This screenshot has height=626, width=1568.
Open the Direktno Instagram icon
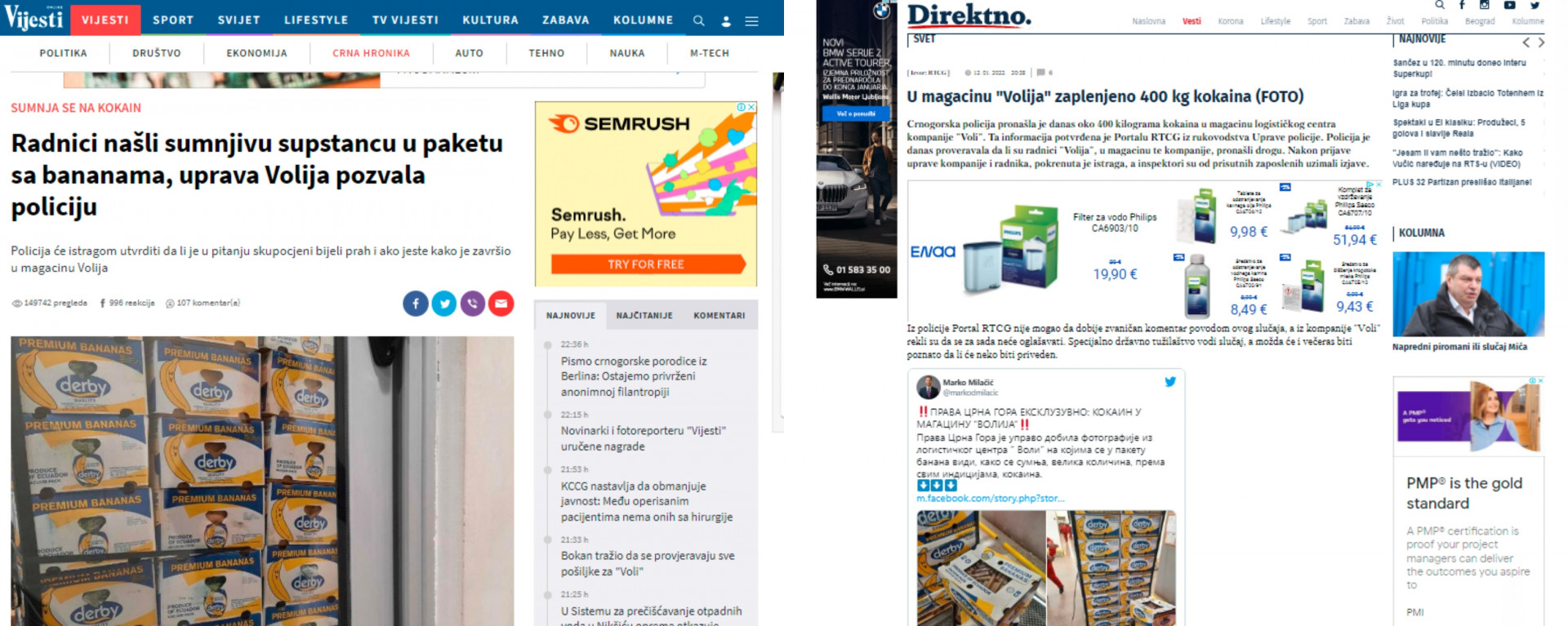point(1485,5)
